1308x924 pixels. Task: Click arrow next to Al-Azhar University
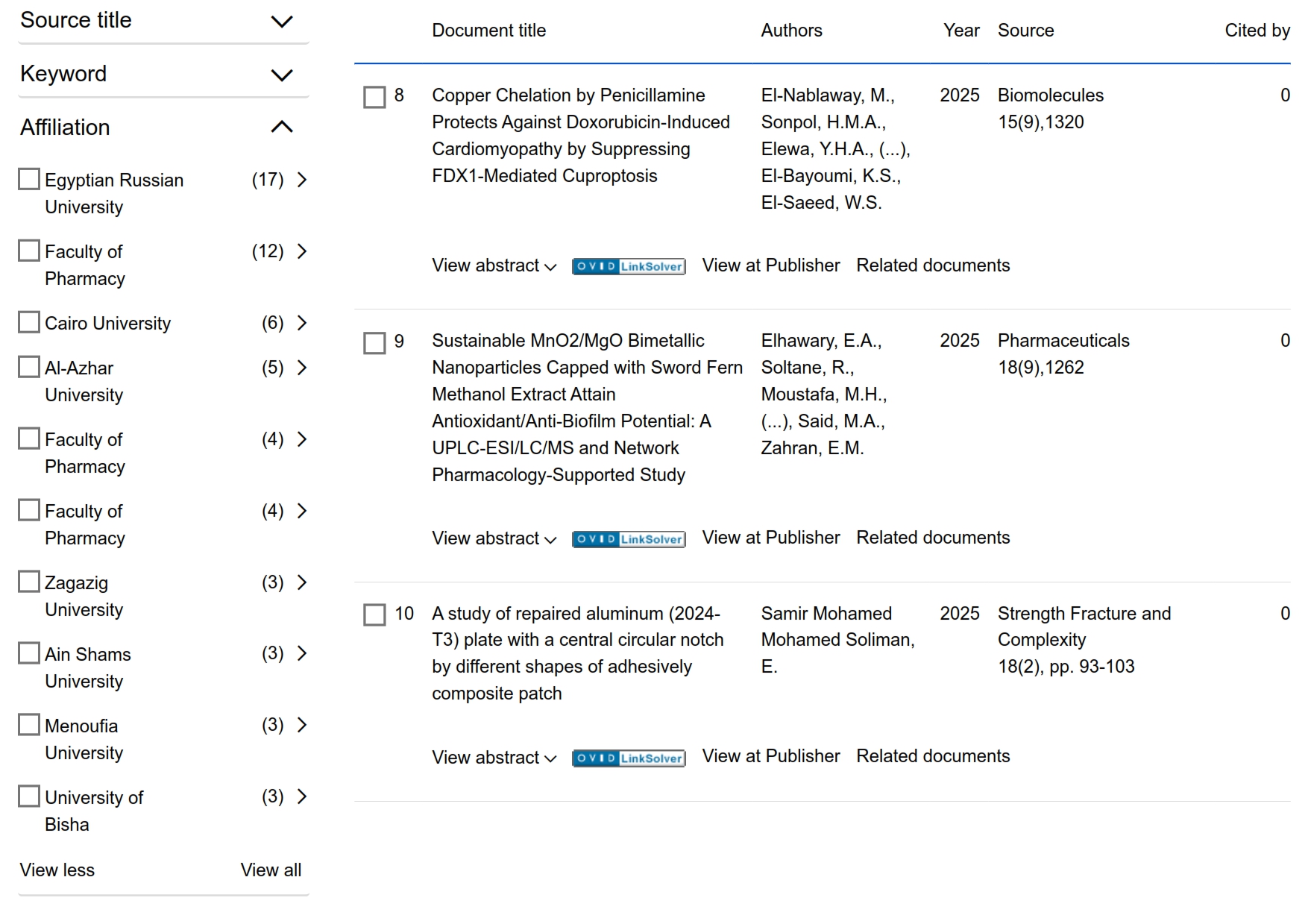302,368
